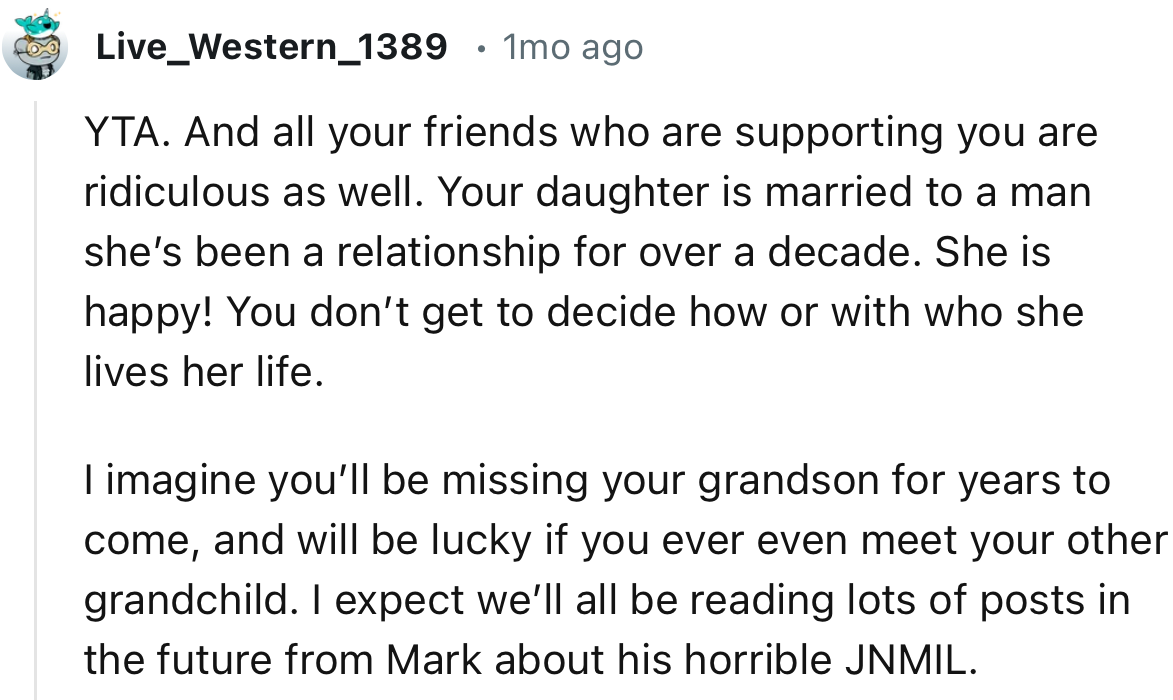Click the word "decade" in the comment
This screenshot has width=1173, height=700.
tap(842, 253)
